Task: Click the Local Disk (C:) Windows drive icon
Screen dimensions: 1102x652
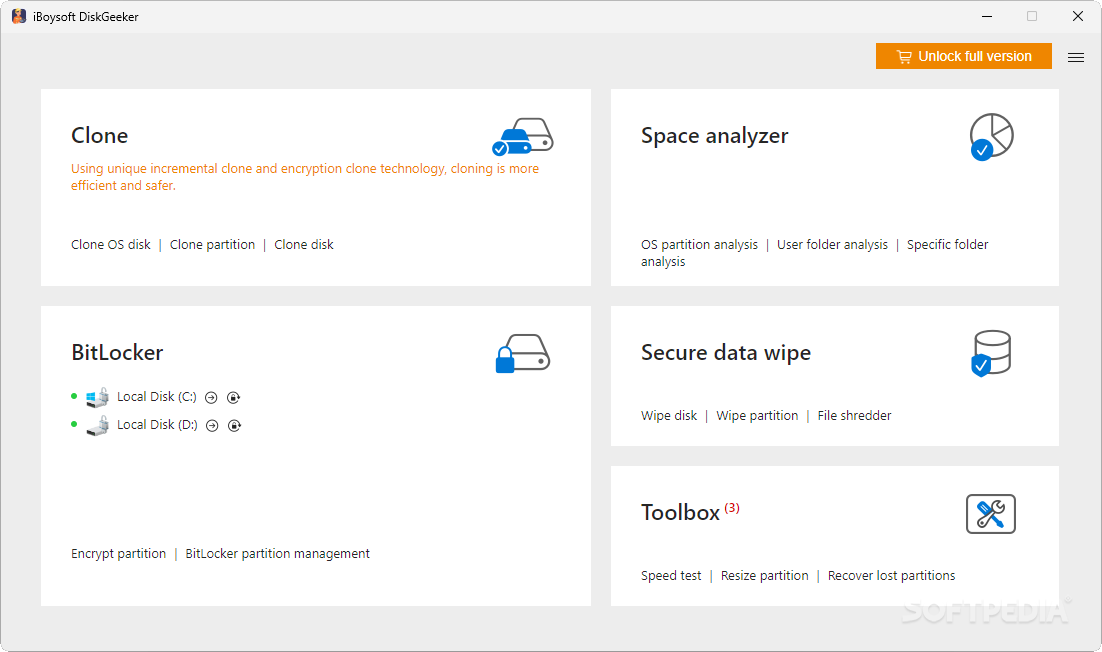Action: (x=98, y=398)
